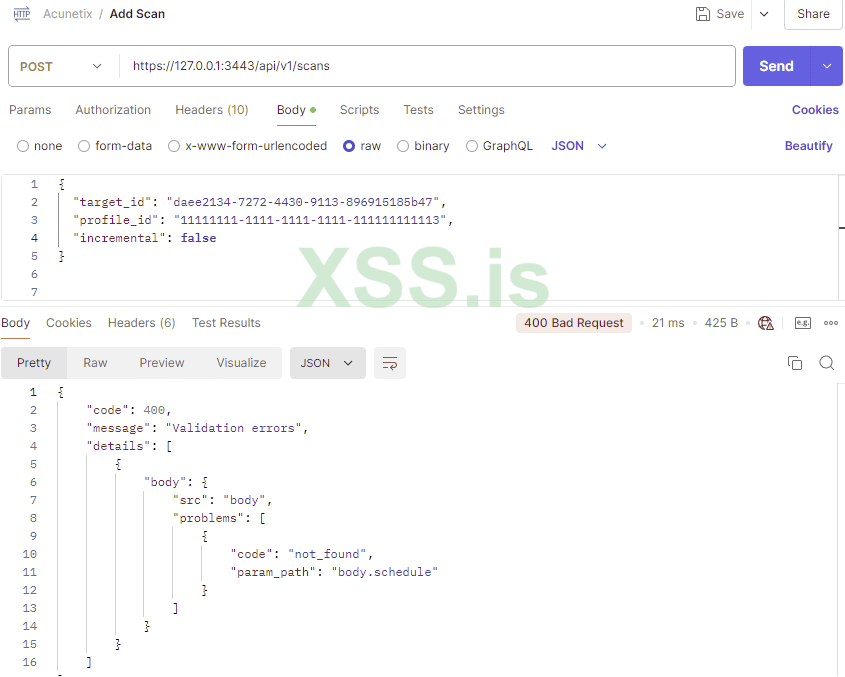Open response more options ellipsis
Screen dimensions: 845x677
[830, 323]
